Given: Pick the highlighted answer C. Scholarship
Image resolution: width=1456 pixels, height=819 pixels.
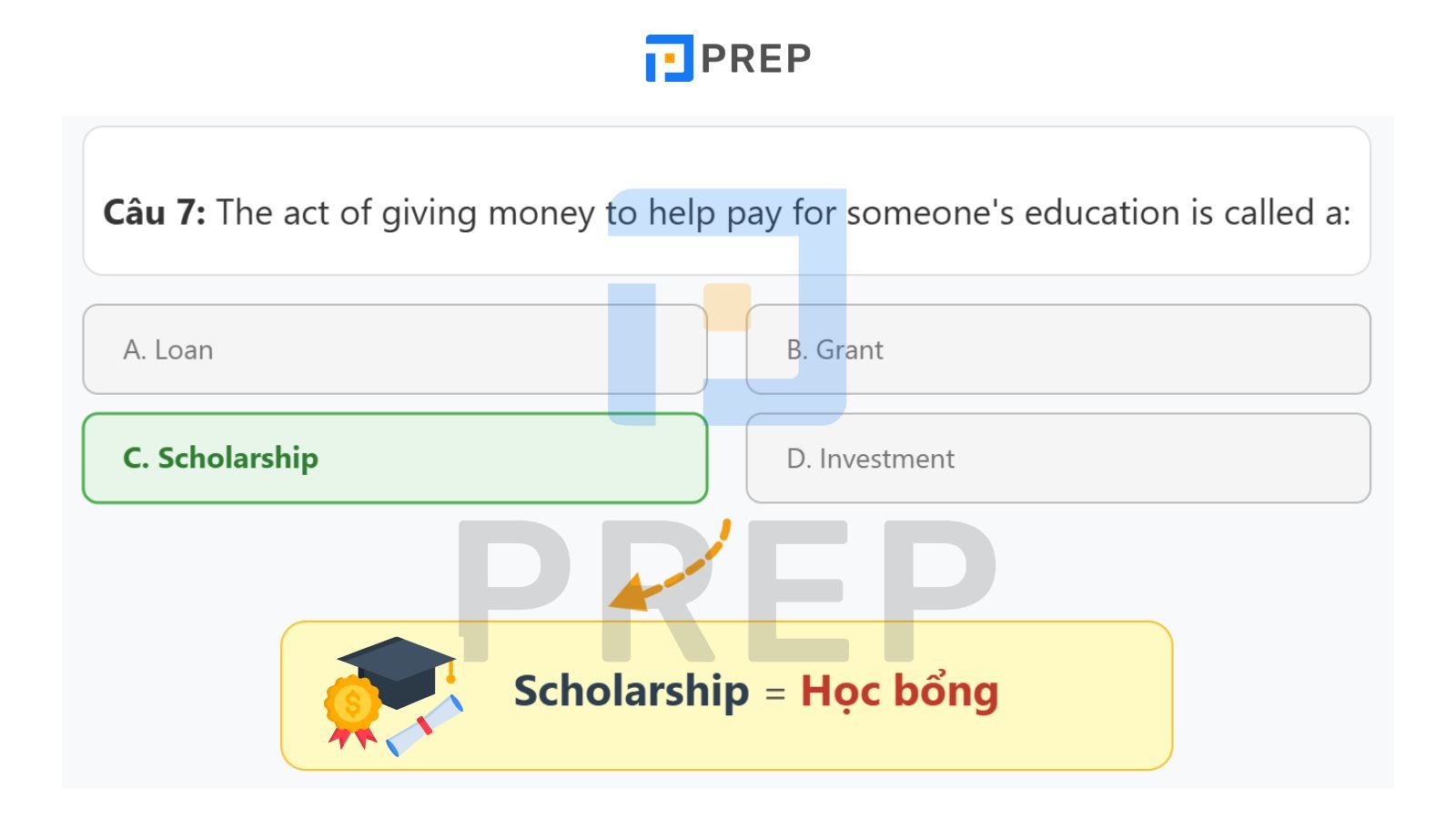Looking at the screenshot, I should (394, 458).
